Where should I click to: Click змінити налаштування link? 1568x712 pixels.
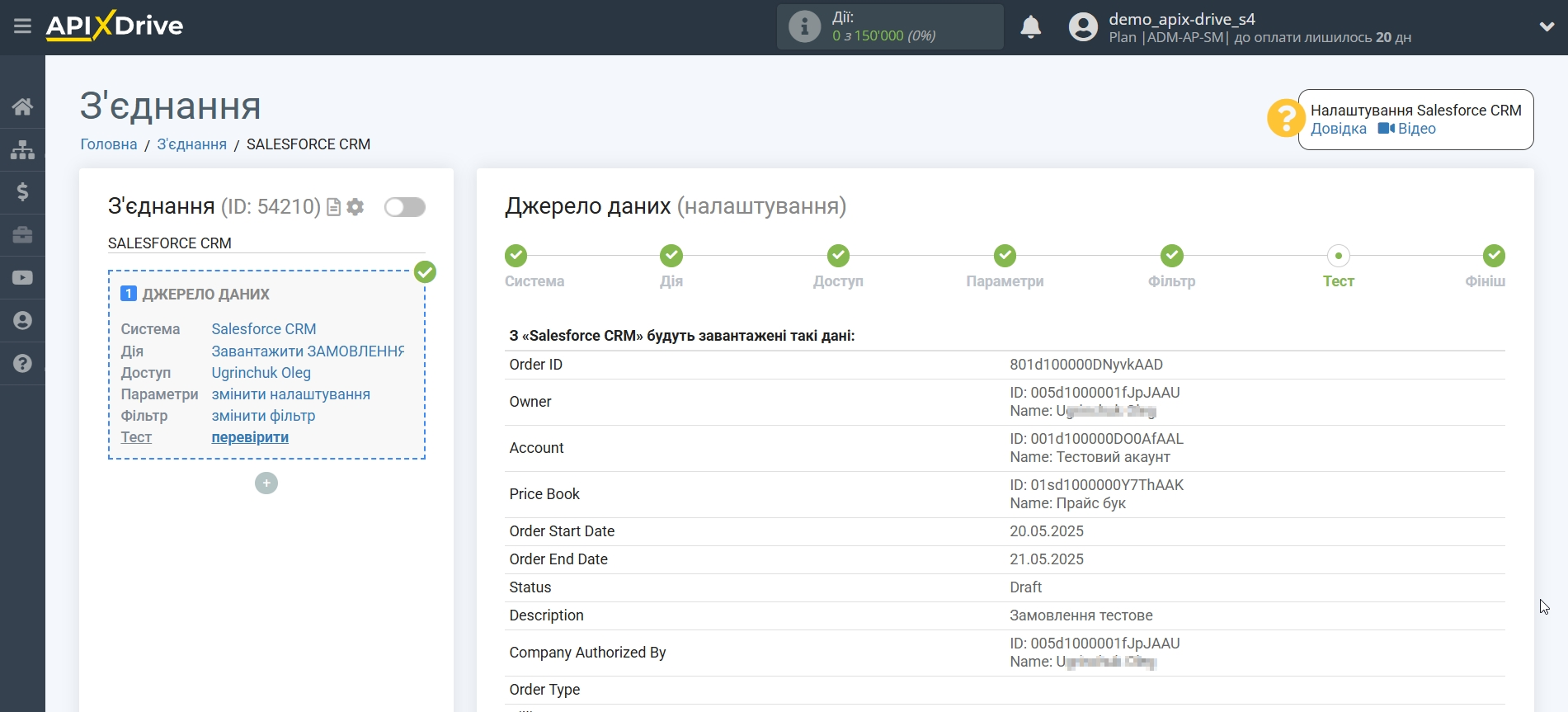point(290,394)
